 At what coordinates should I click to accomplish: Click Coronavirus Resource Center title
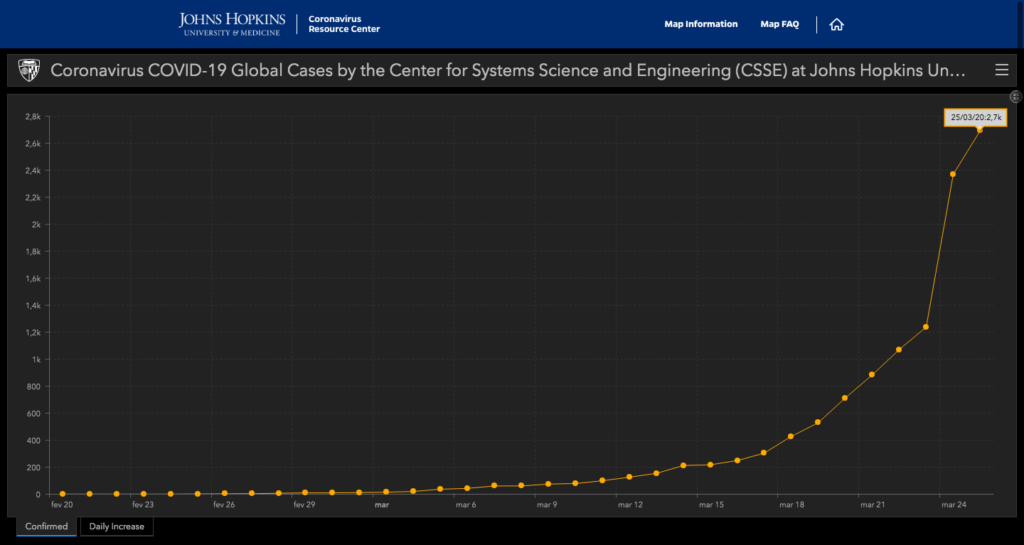coord(344,24)
